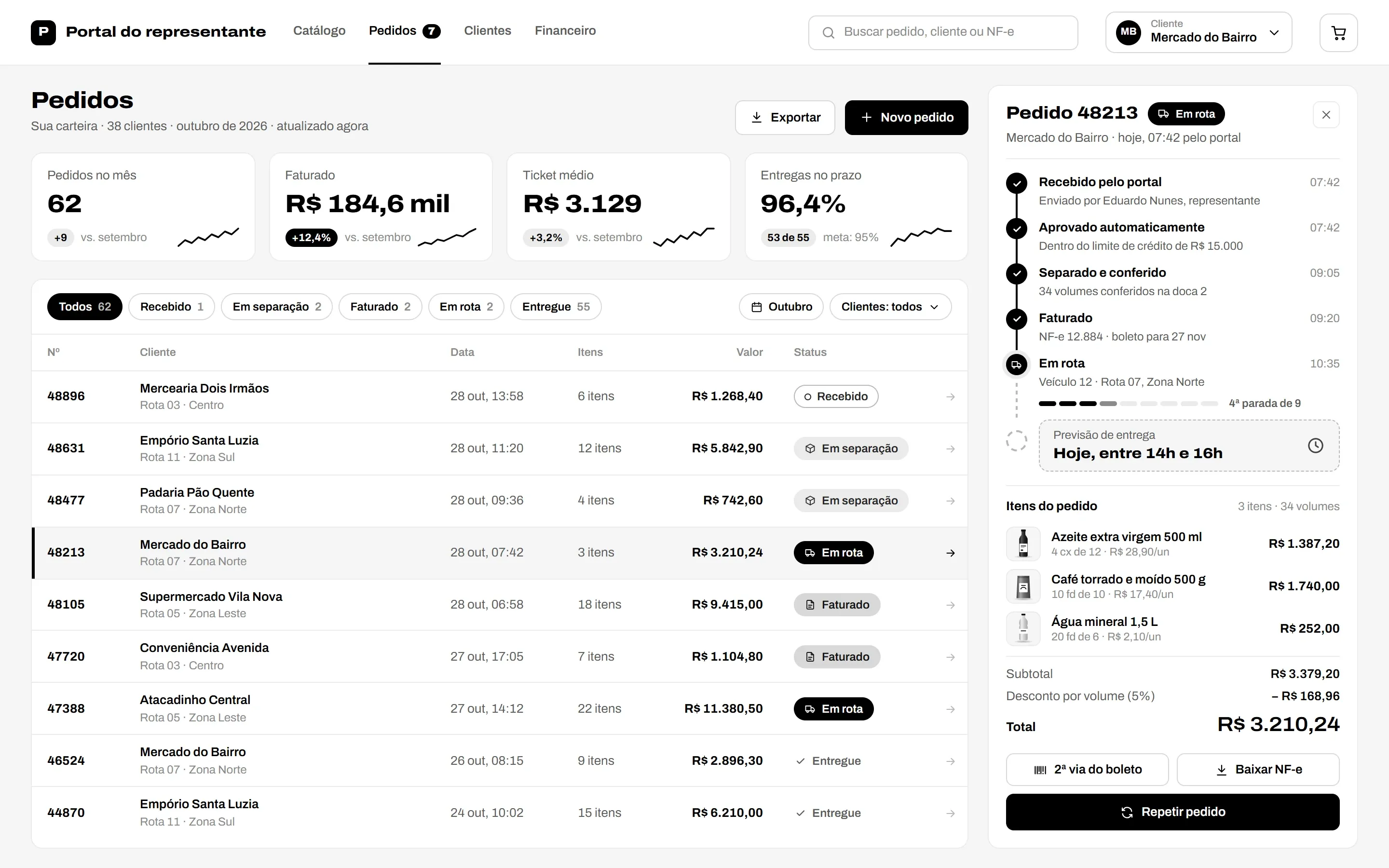Filter orders by Entregue 55 chip
Image resolution: width=1389 pixels, height=868 pixels.
coord(556,307)
